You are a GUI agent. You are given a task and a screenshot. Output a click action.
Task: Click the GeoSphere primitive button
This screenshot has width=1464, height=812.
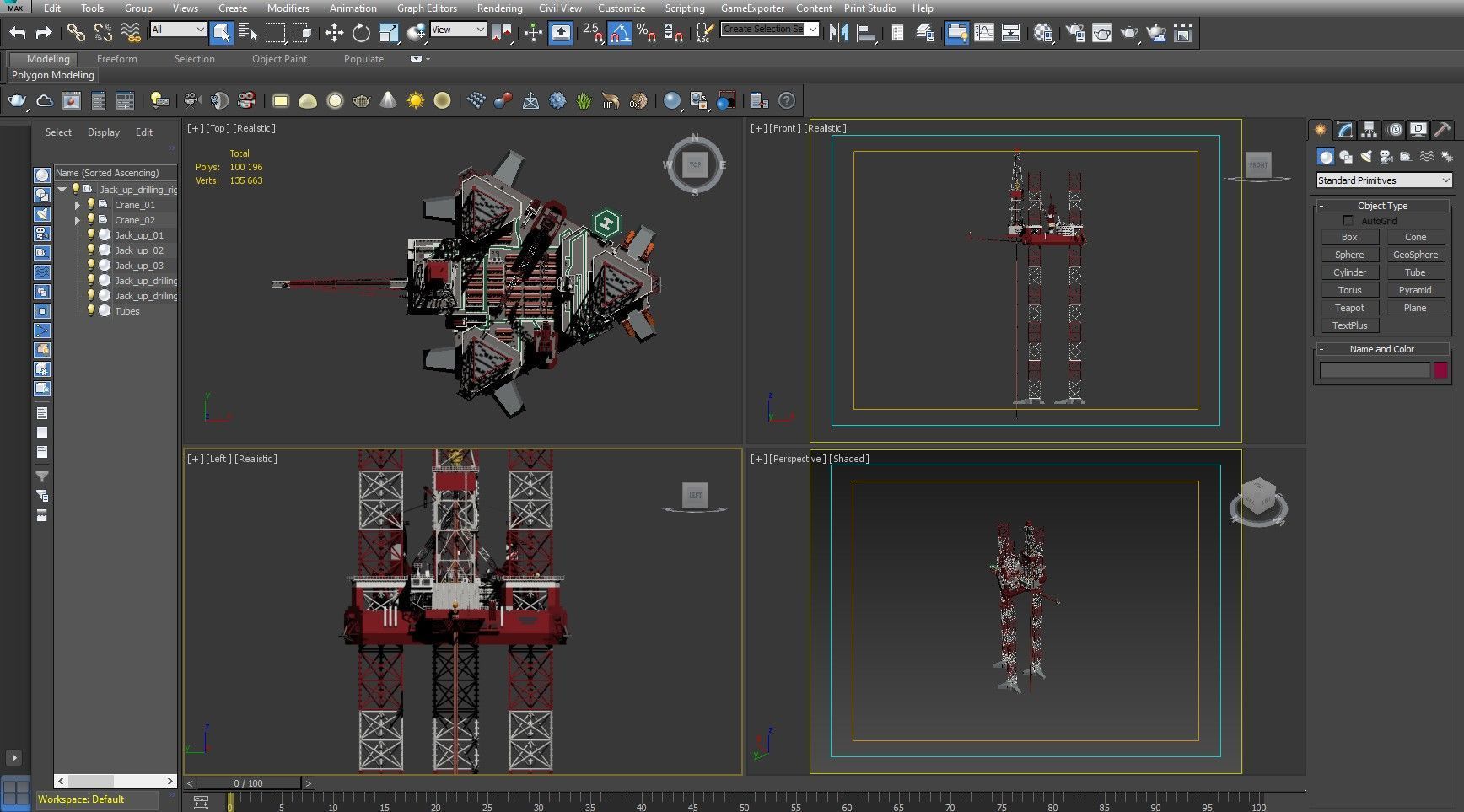click(x=1415, y=255)
